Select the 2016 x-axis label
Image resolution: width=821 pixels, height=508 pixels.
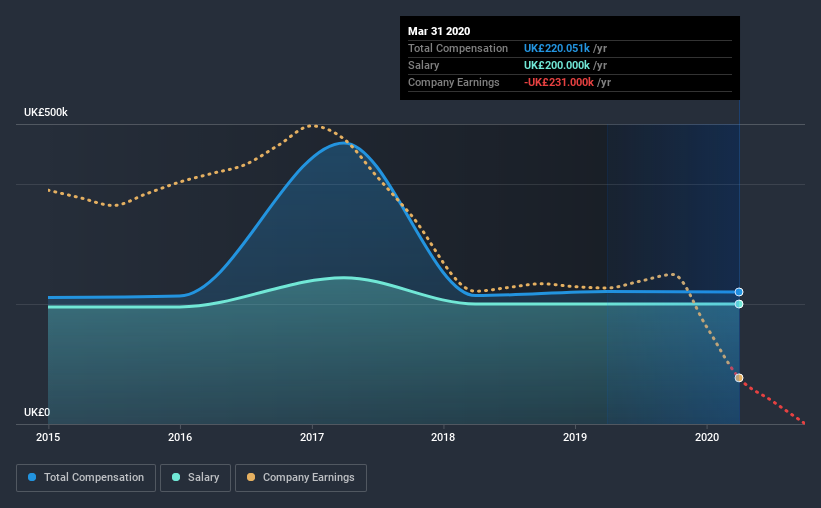click(180, 437)
